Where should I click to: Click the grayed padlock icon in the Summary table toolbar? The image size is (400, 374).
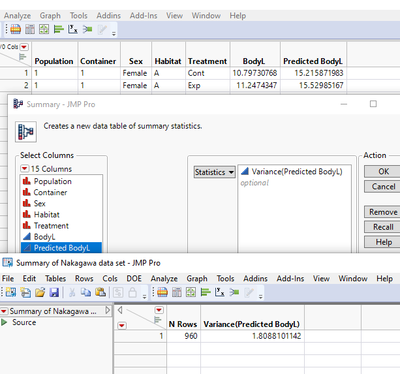point(133,292)
